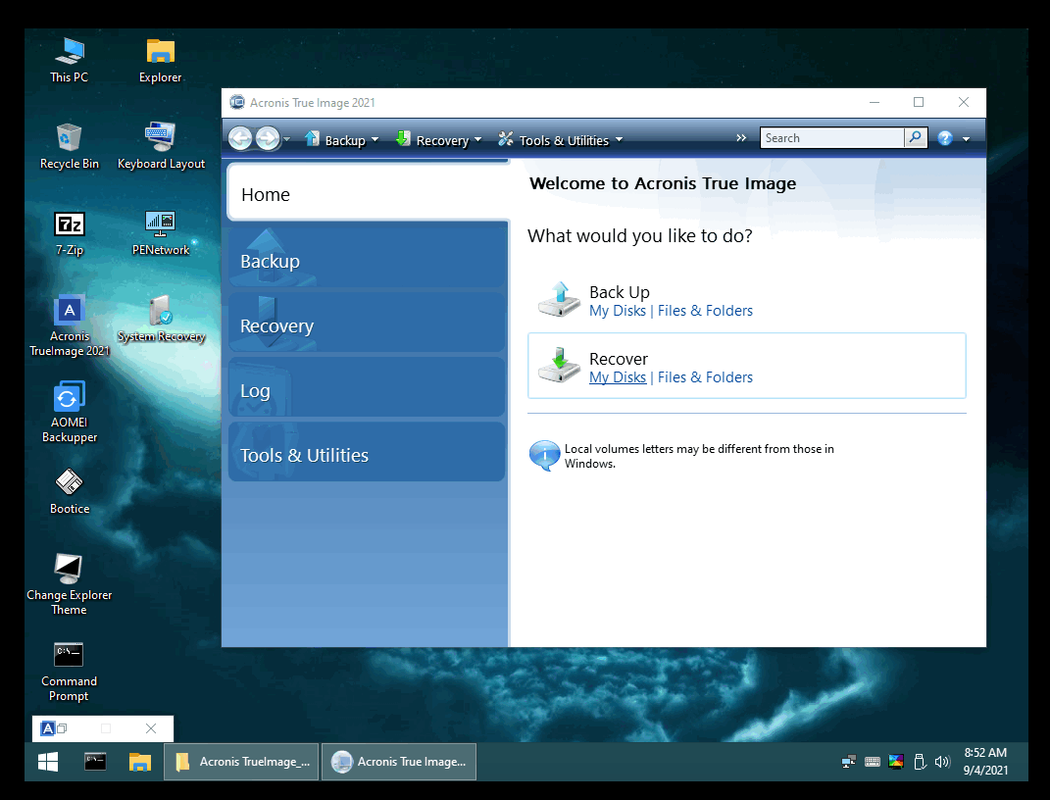Viewport: 1050px width, 800px height.
Task: Click Files & Folders link under Back Up
Action: (x=705, y=311)
